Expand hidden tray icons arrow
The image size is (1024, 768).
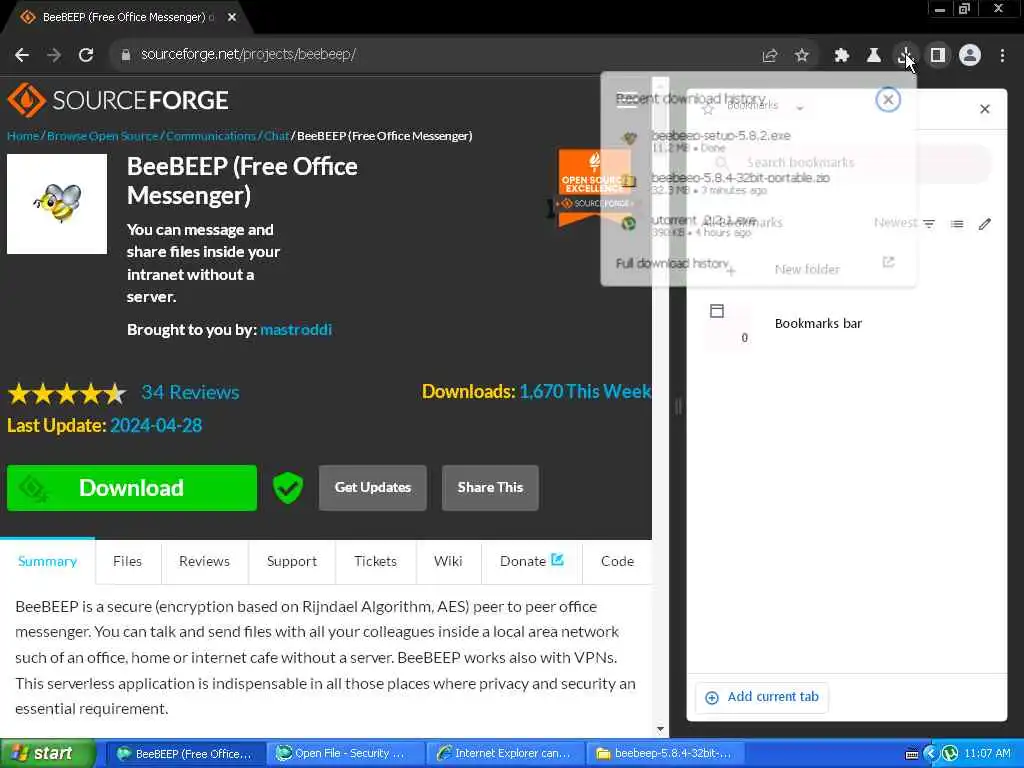[931, 754]
